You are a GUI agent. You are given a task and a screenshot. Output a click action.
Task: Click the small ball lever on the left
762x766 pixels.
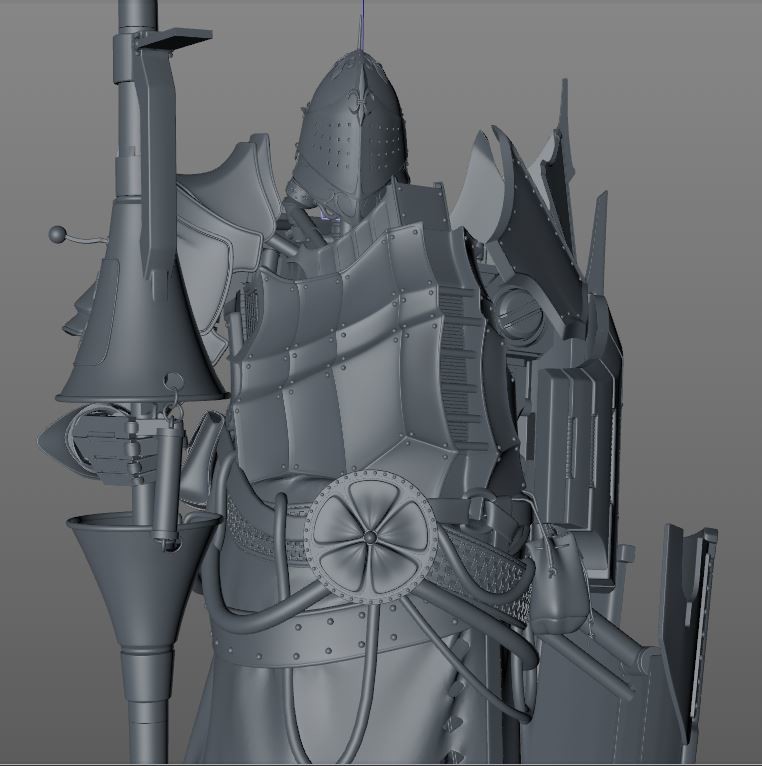(56, 235)
